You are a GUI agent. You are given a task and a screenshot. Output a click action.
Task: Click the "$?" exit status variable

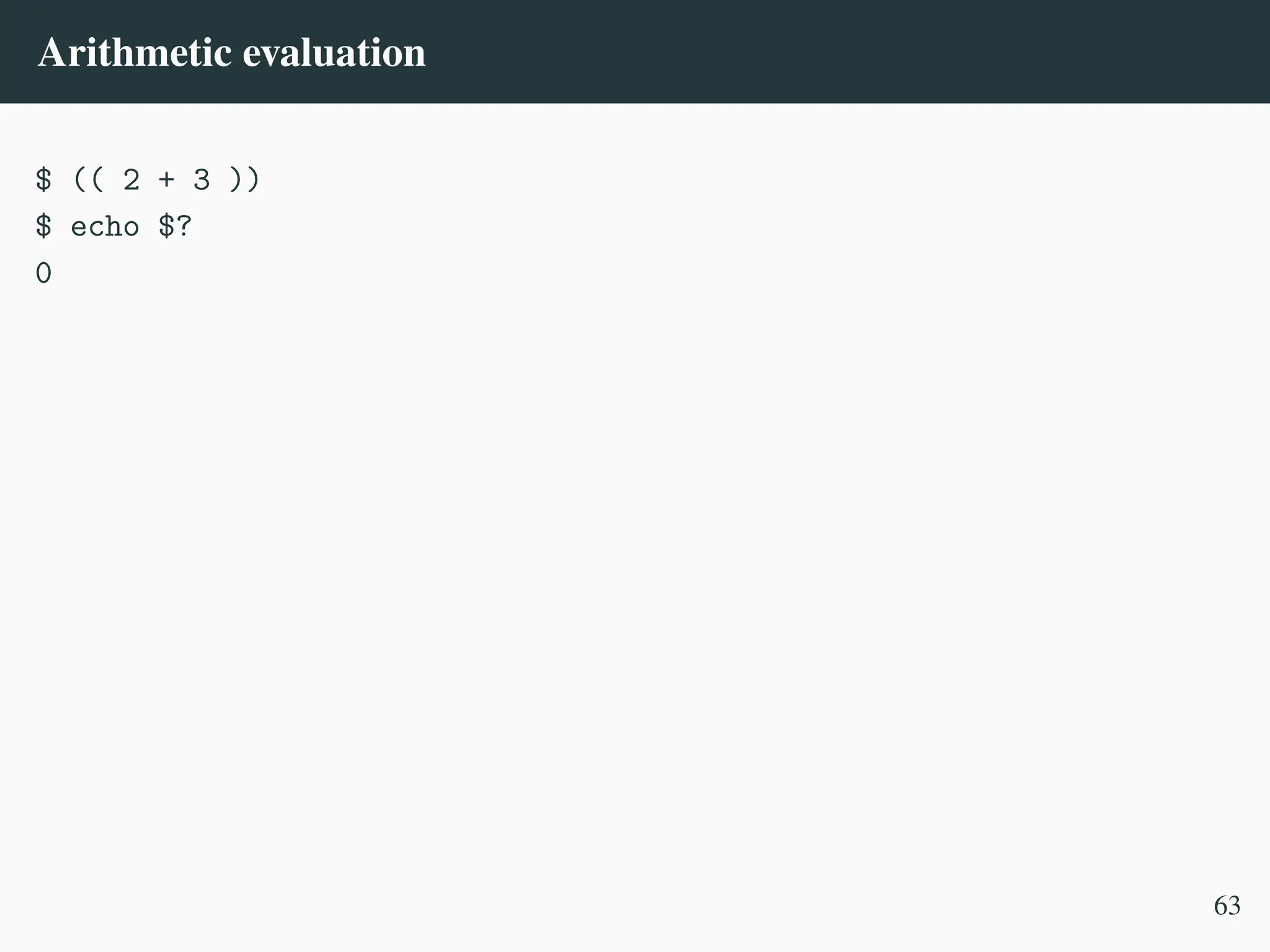coord(175,226)
